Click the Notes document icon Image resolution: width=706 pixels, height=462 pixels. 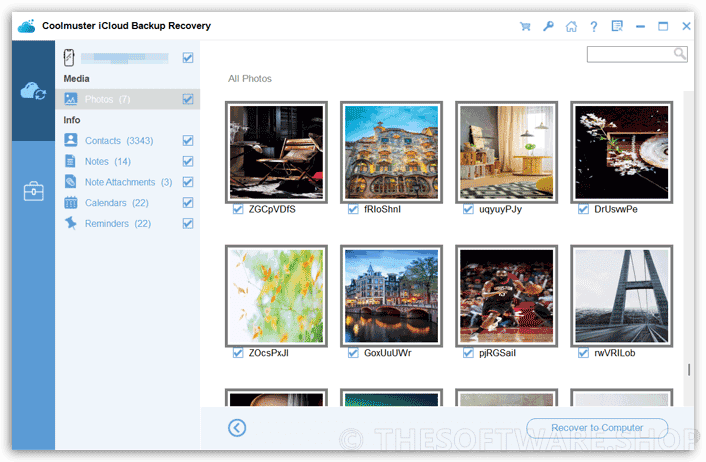70,161
